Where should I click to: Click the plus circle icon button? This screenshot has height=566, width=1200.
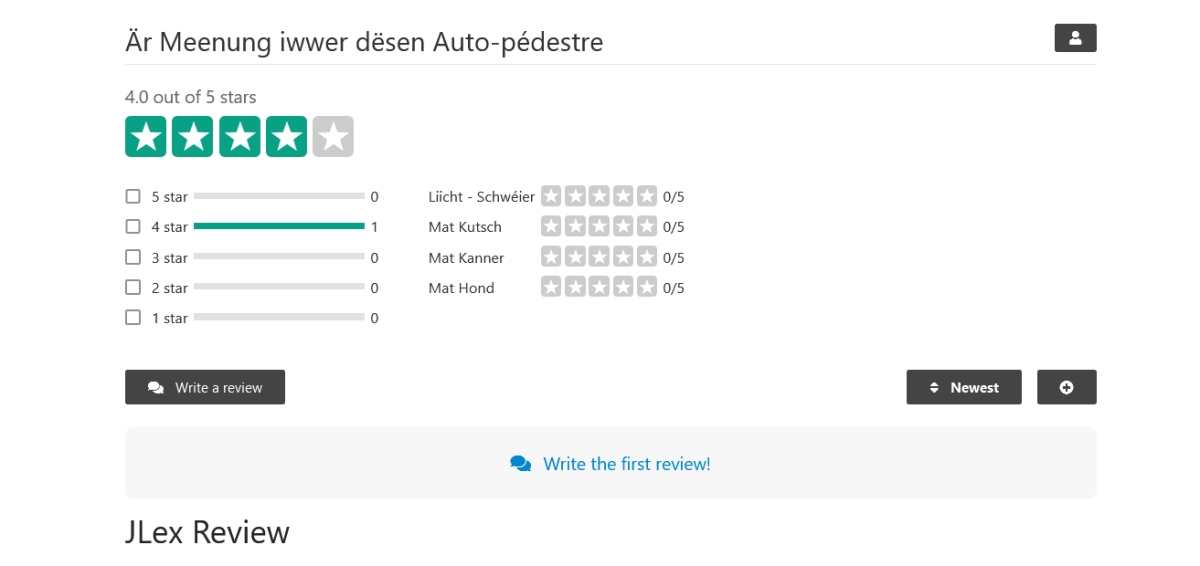(x=1066, y=387)
